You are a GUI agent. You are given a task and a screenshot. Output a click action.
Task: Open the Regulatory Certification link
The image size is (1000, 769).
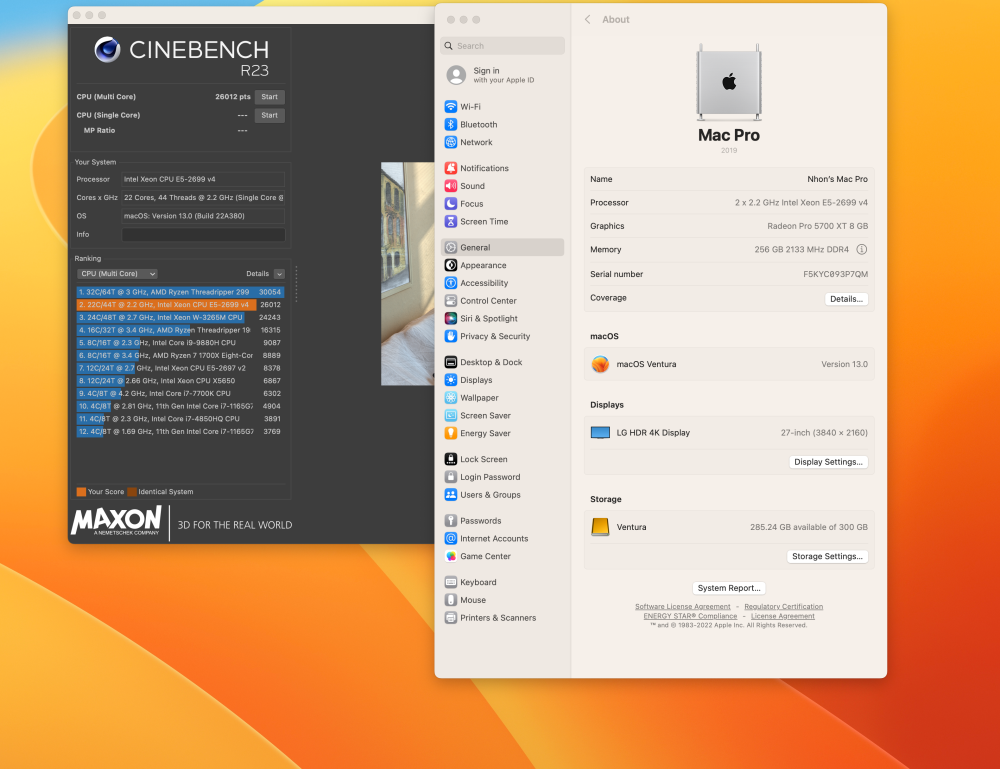(x=784, y=606)
